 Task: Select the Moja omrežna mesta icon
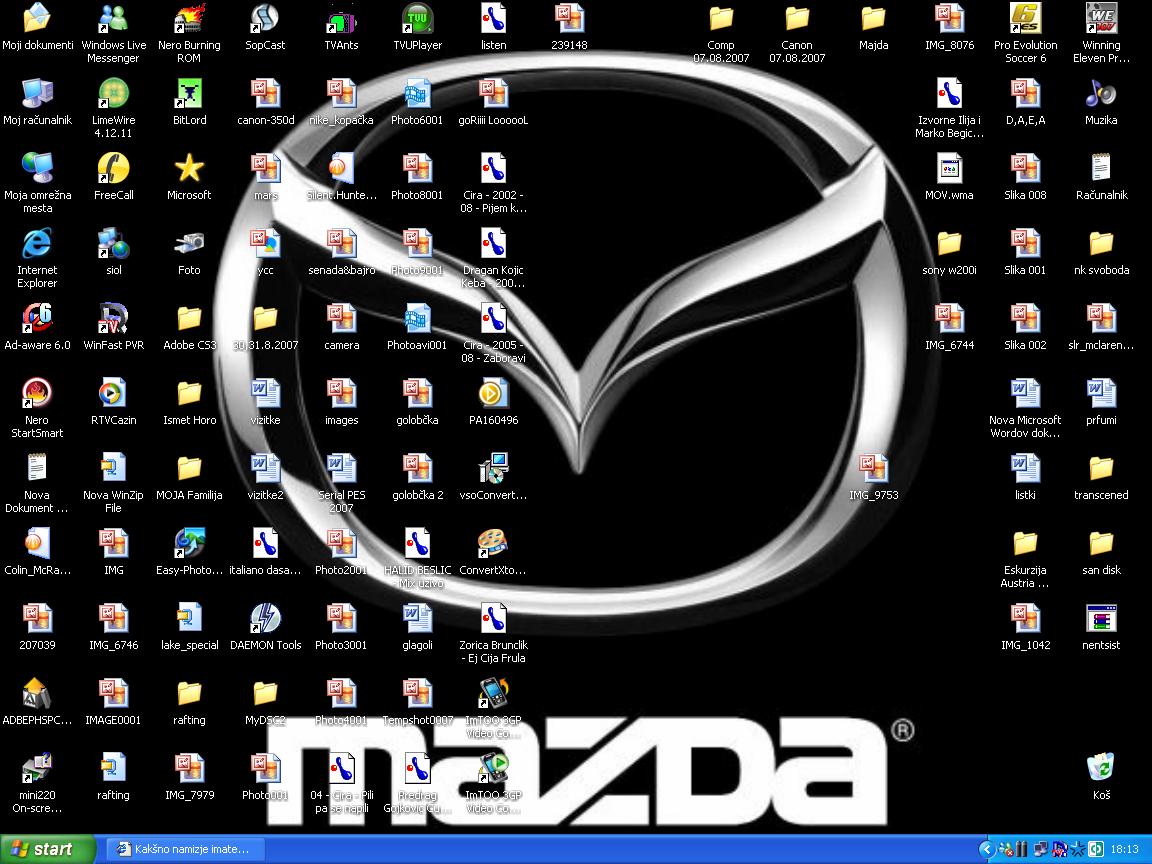click(37, 169)
